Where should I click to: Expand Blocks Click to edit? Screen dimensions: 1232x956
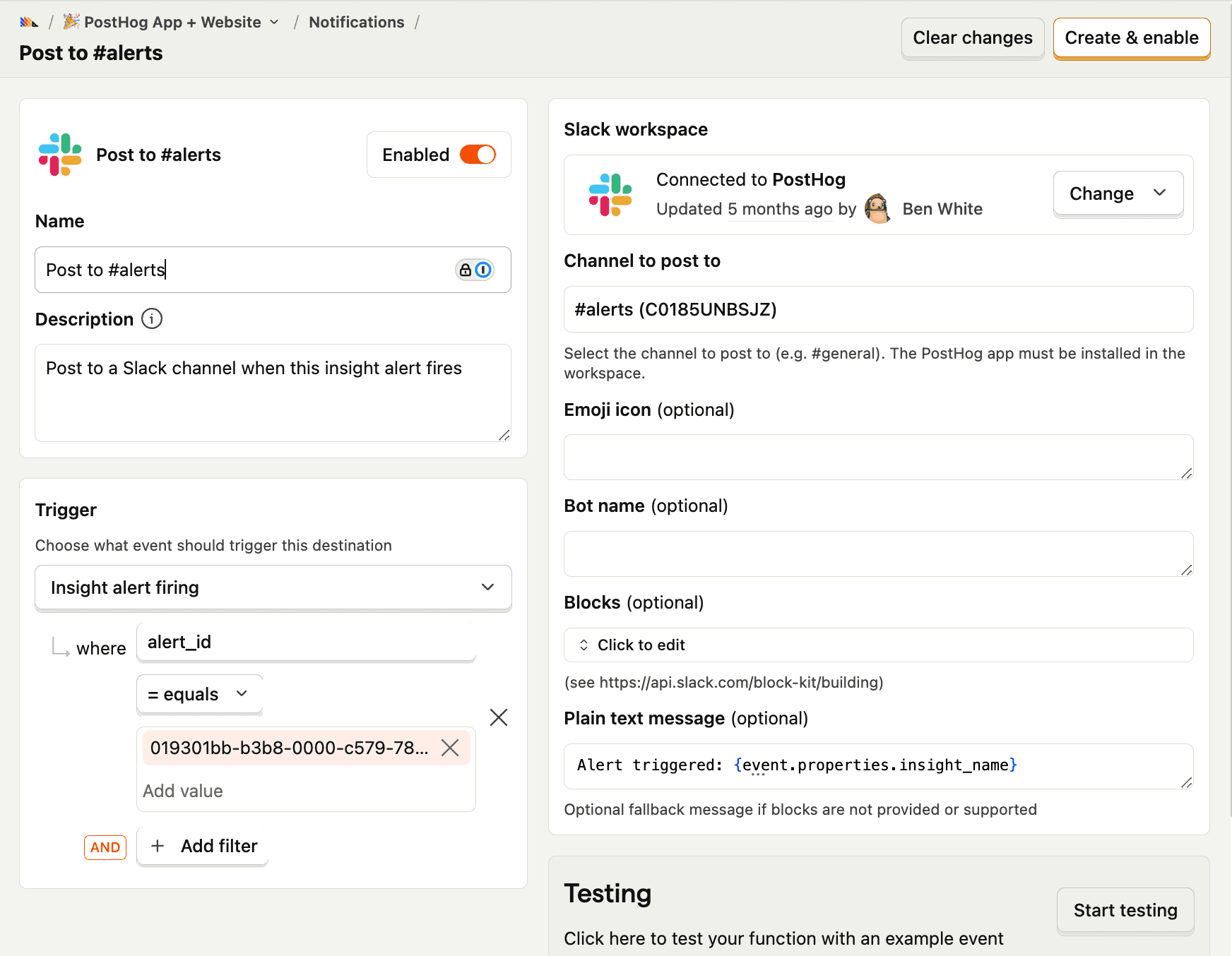pyautogui.click(x=878, y=645)
